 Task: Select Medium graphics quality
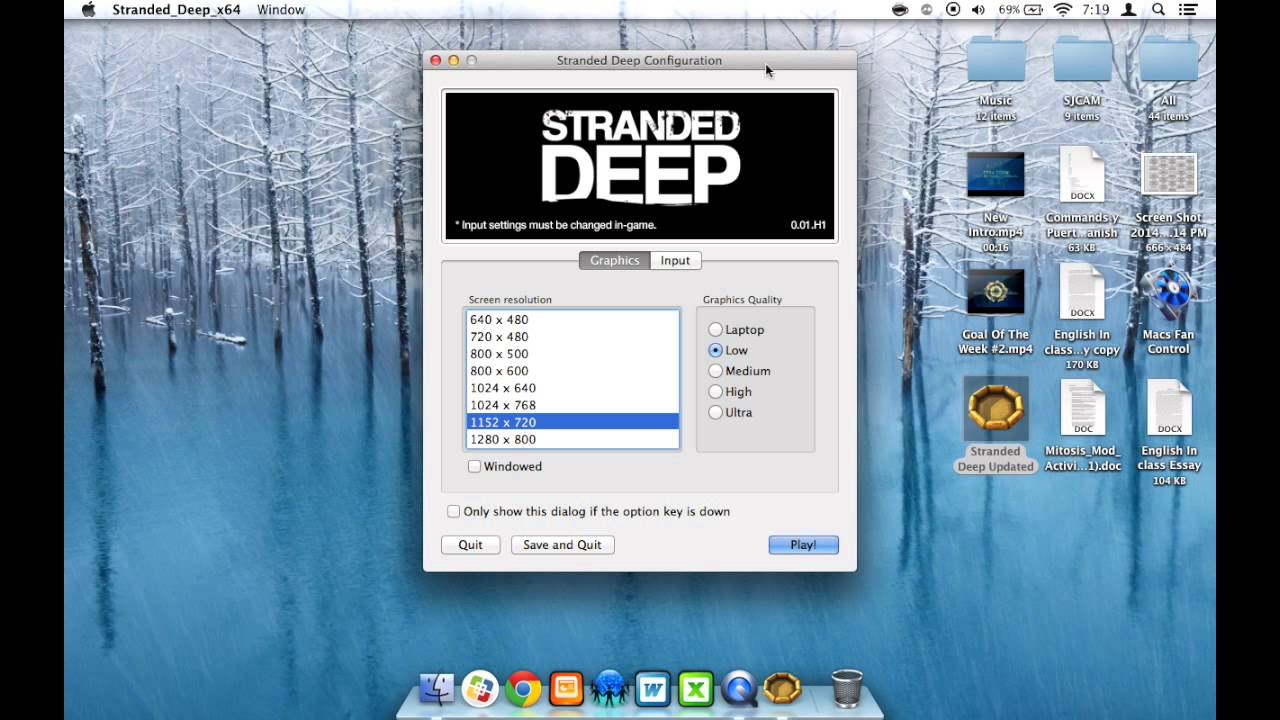point(715,371)
